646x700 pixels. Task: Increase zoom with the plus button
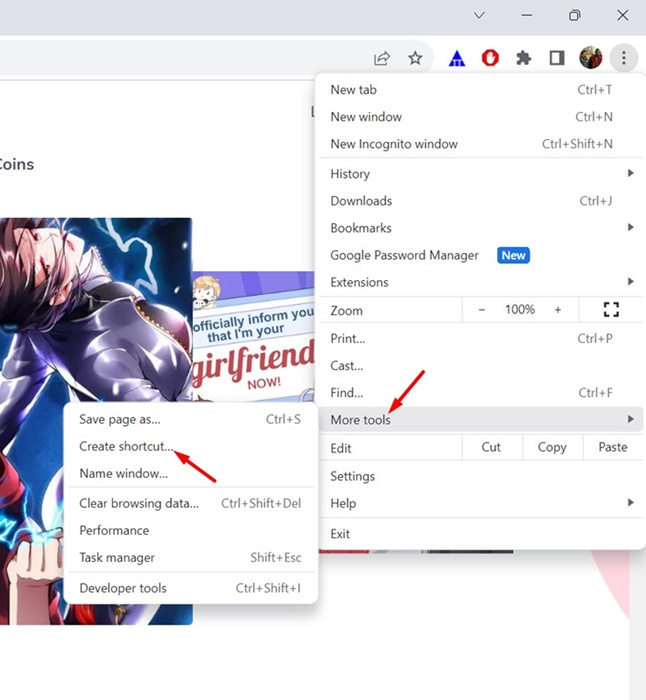(558, 309)
